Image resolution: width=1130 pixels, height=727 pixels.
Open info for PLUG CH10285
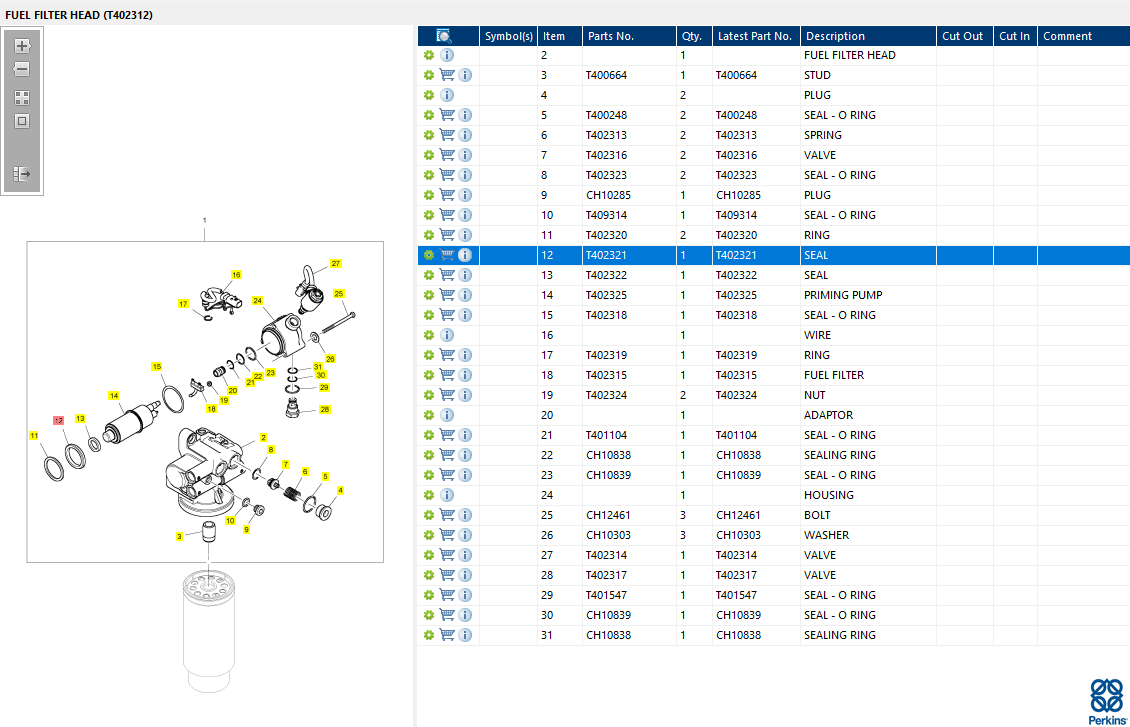click(465, 195)
